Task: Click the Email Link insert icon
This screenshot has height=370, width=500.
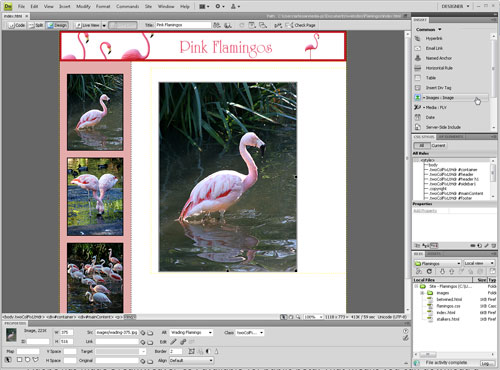Action: coord(418,48)
